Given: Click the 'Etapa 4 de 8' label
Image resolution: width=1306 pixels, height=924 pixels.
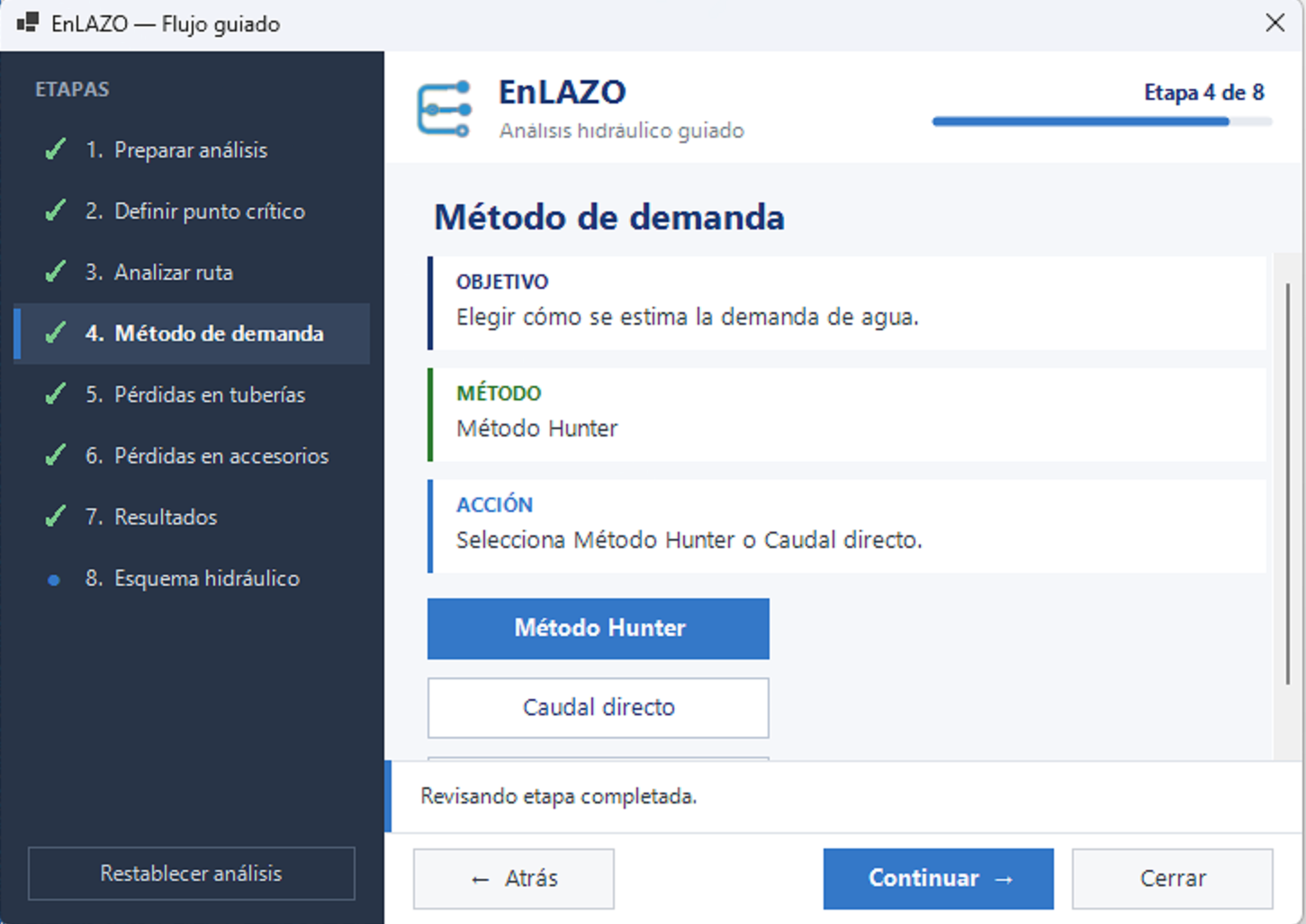Looking at the screenshot, I should click(1203, 93).
